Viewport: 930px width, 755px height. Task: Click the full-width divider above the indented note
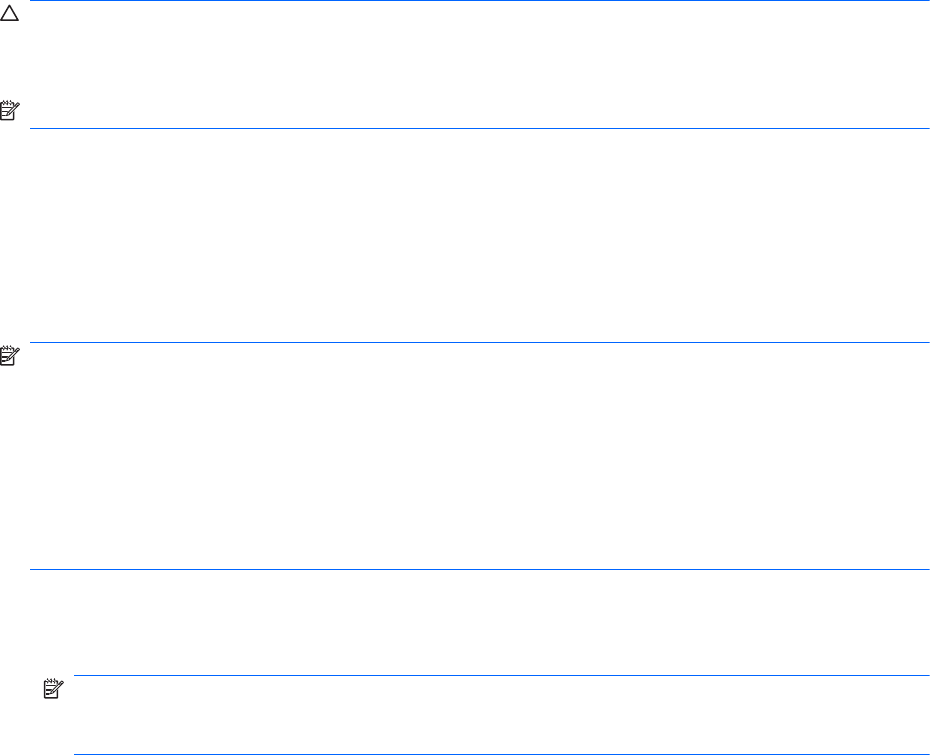click(478, 570)
